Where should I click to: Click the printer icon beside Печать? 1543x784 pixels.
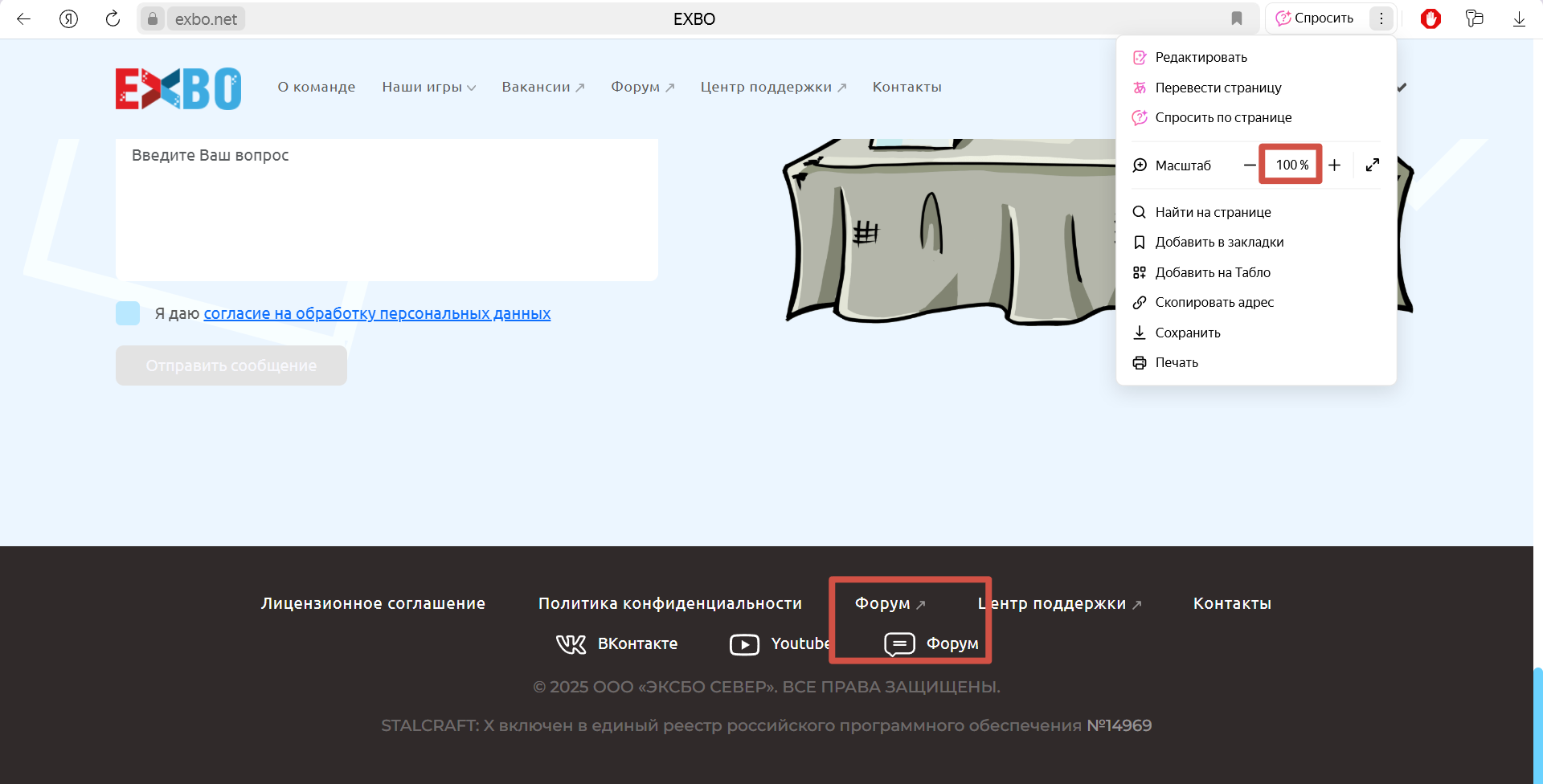click(1140, 362)
